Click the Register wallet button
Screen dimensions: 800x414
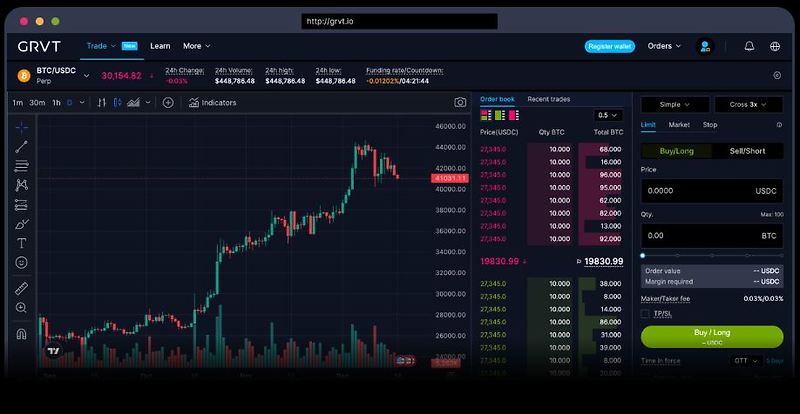pos(610,46)
